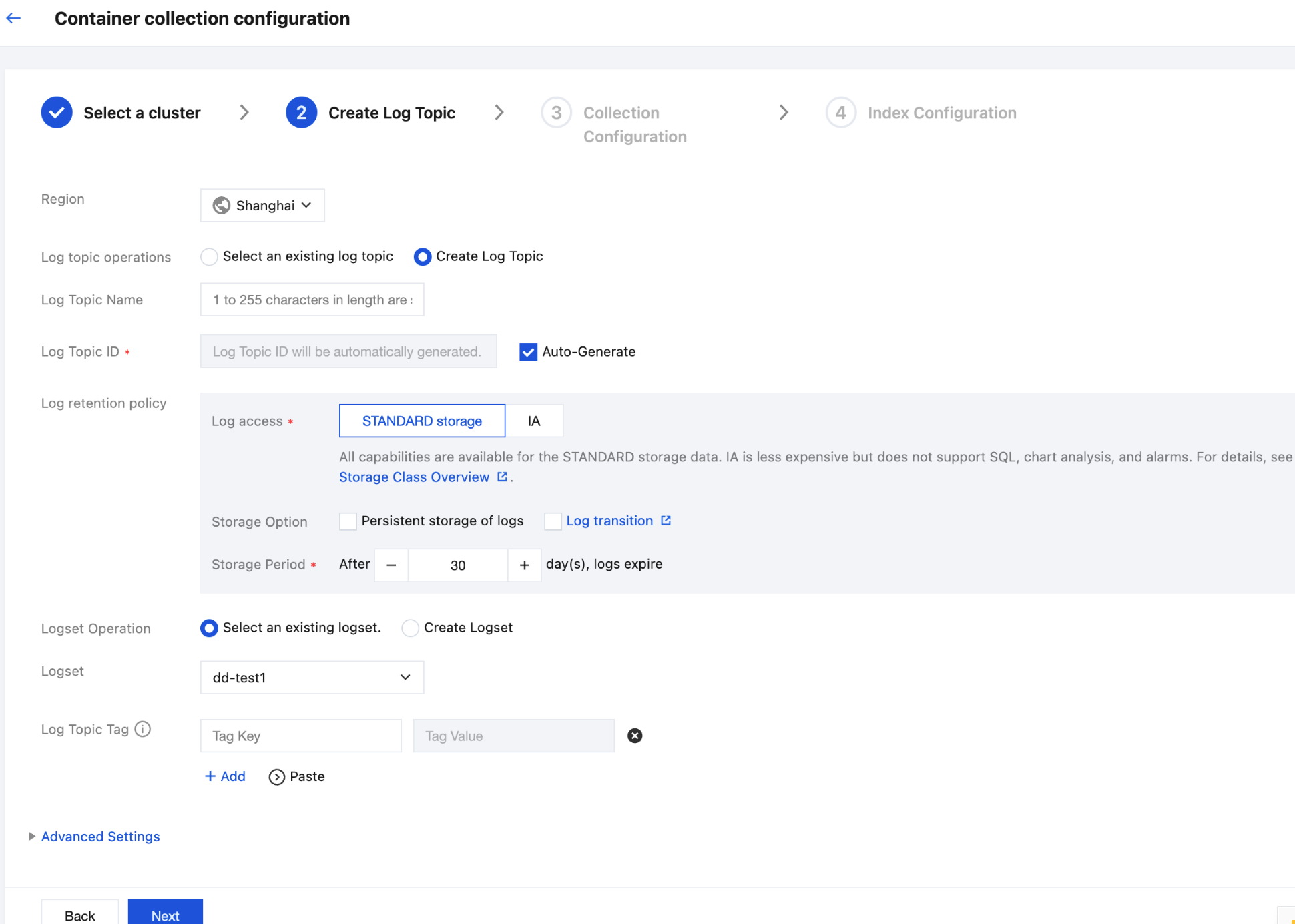The image size is (1295, 924).
Task: Switch to the IA storage tab
Action: [x=534, y=421]
